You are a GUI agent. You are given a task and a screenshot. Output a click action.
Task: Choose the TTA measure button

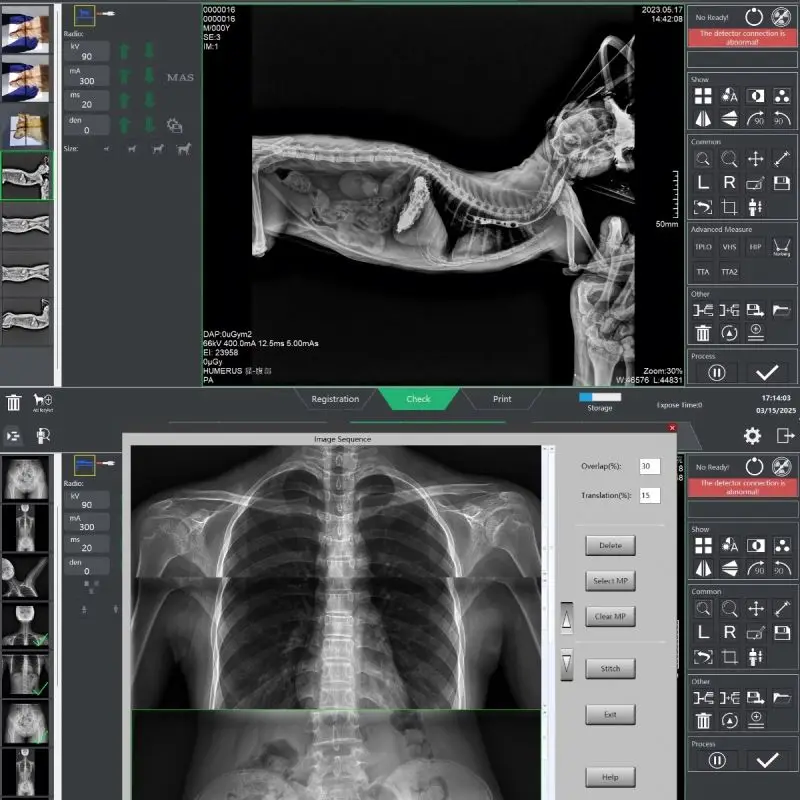pos(703,272)
